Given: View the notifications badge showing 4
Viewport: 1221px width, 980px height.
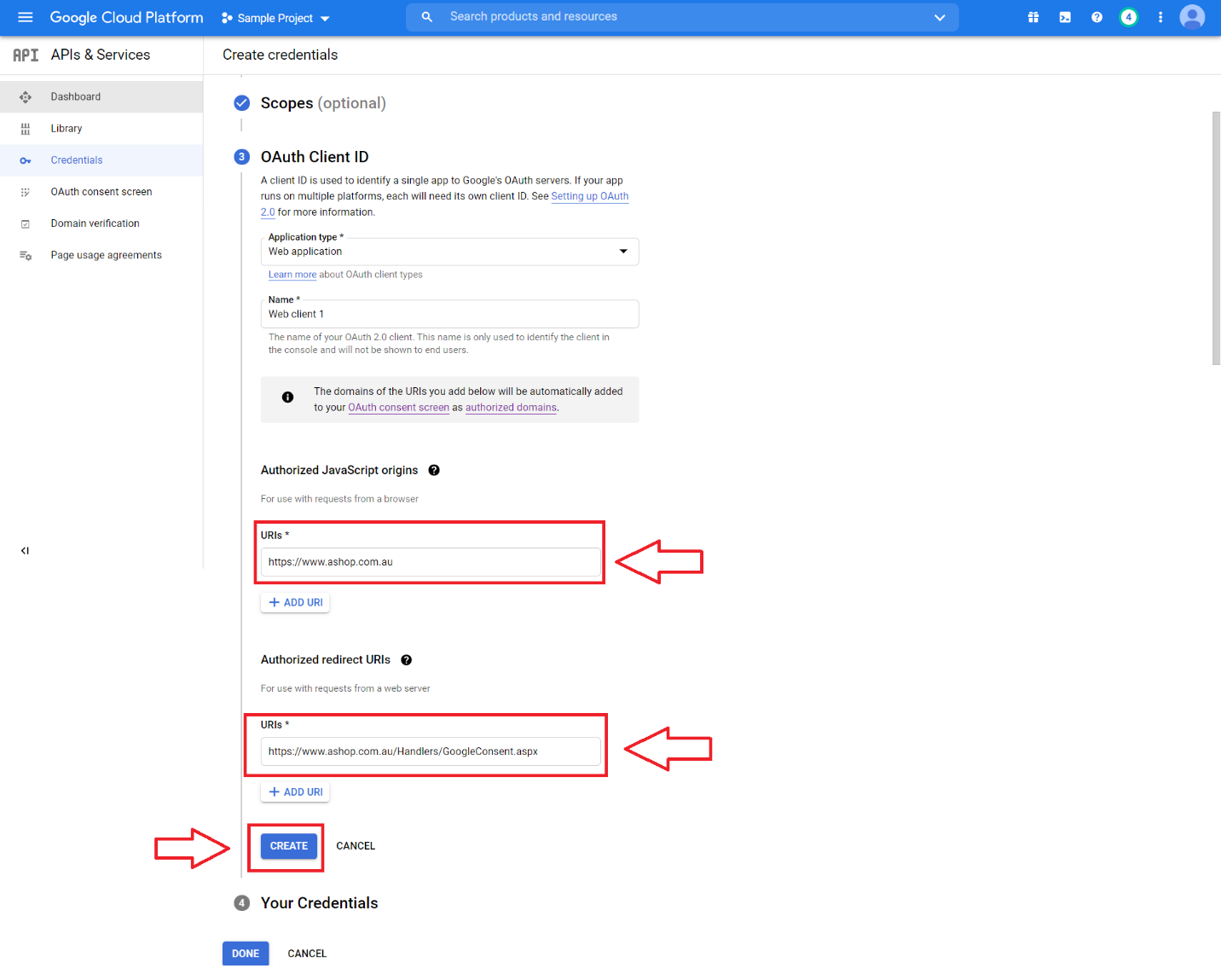Looking at the screenshot, I should (x=1128, y=17).
